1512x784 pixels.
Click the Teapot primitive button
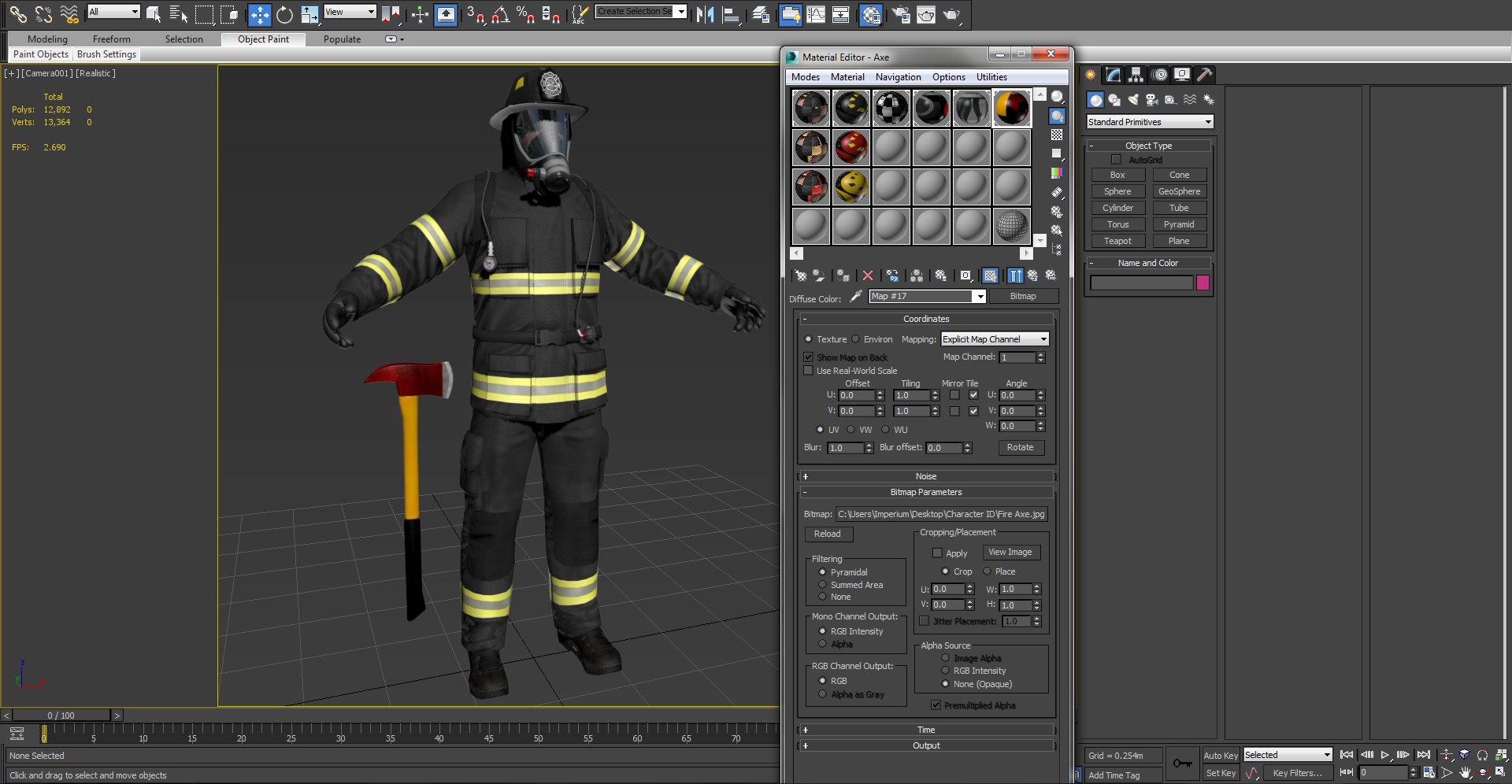click(1117, 241)
